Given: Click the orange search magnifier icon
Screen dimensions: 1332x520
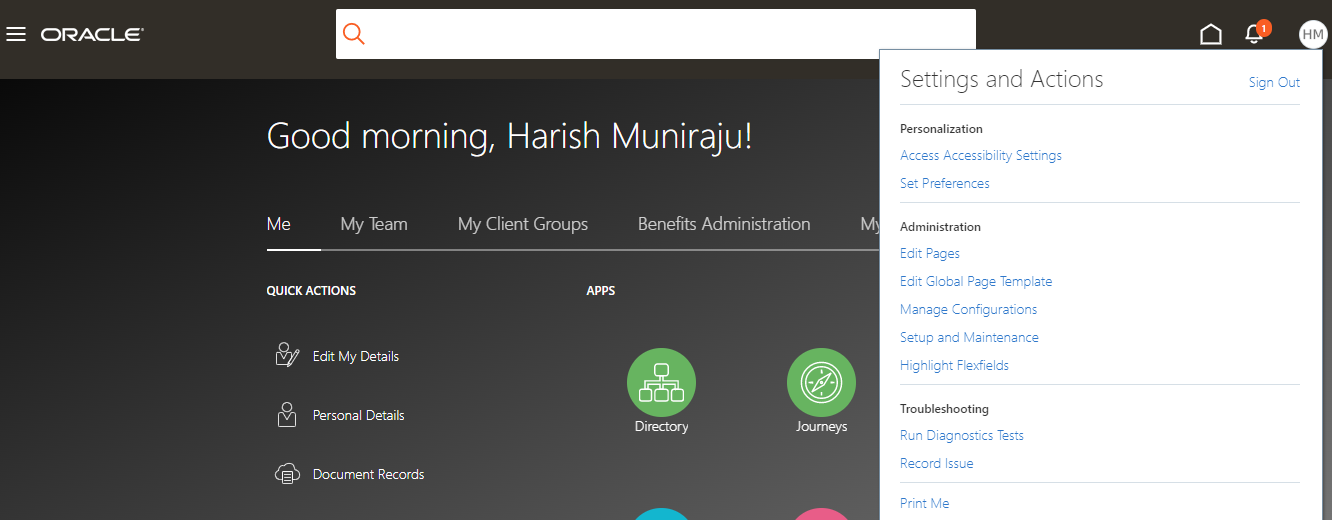Looking at the screenshot, I should pyautogui.click(x=354, y=34).
